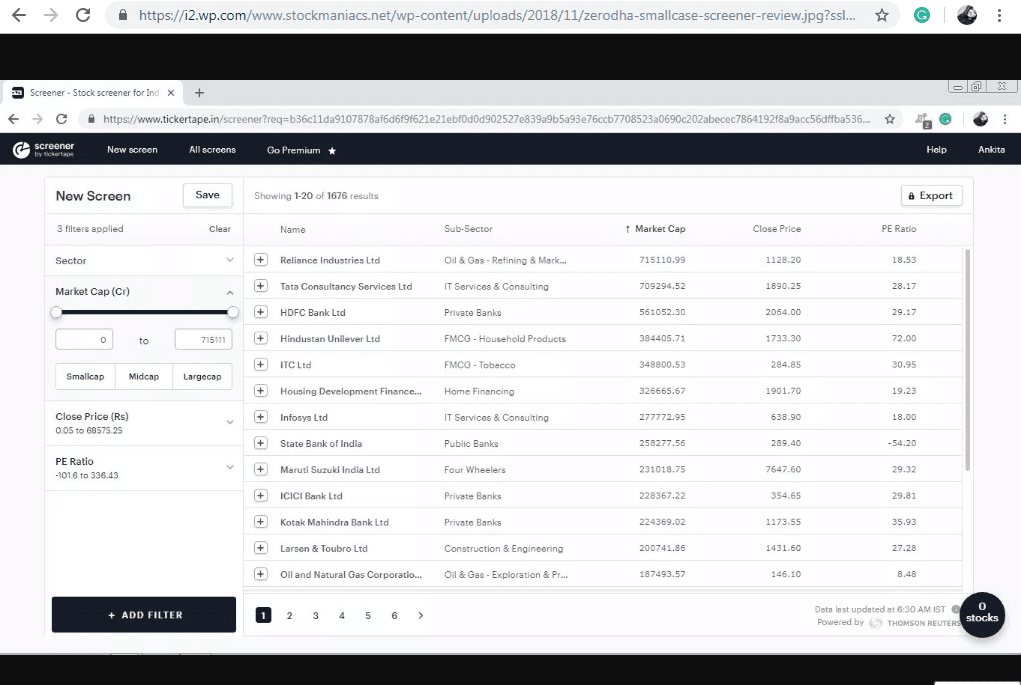
Task: Grab the Market Cap maximum slider handle
Action: [x=232, y=313]
